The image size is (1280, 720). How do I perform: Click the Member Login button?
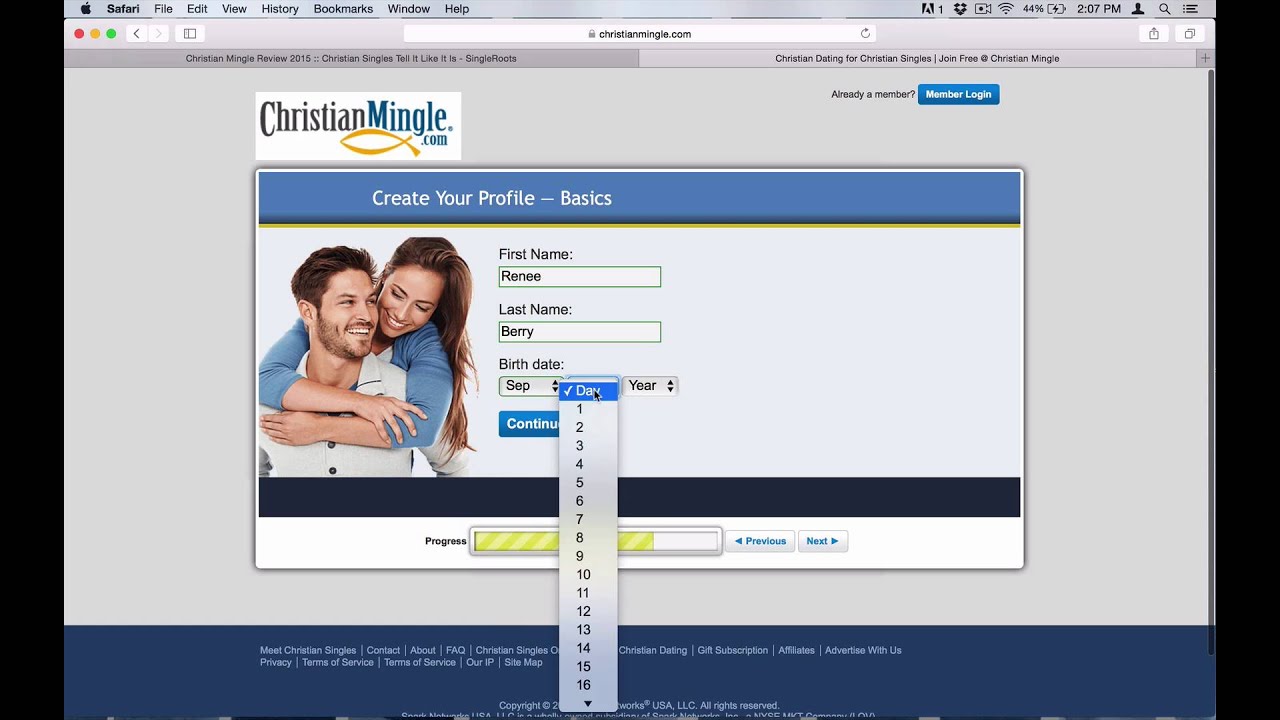coord(958,94)
